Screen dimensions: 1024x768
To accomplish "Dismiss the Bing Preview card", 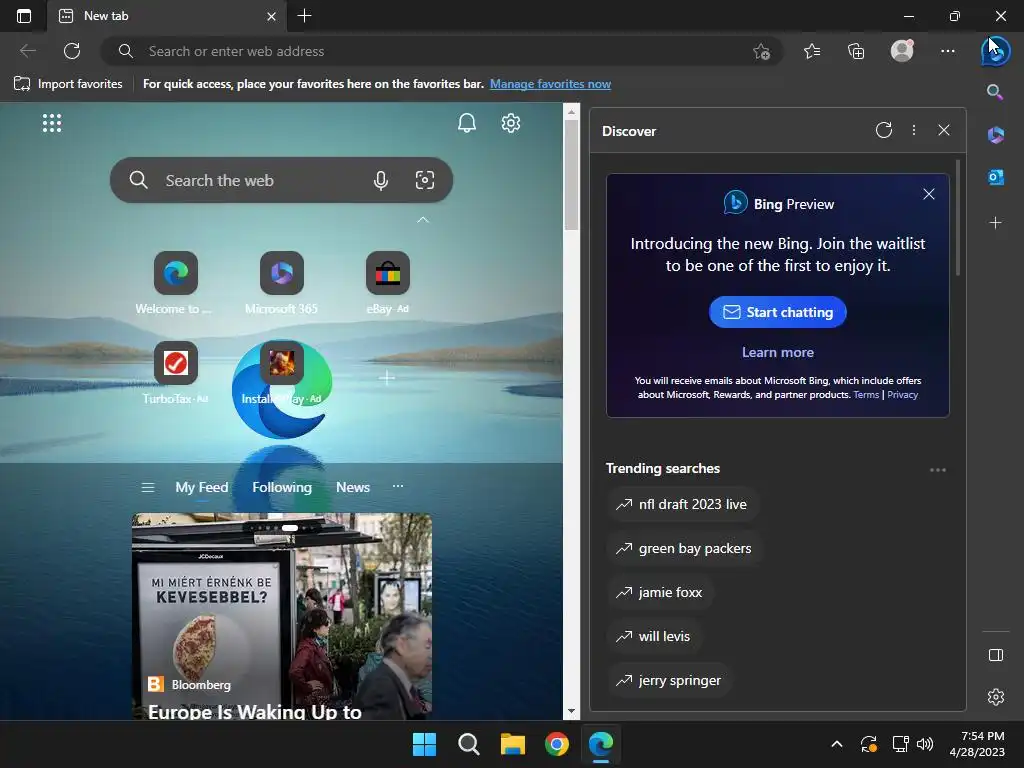I will tap(929, 194).
